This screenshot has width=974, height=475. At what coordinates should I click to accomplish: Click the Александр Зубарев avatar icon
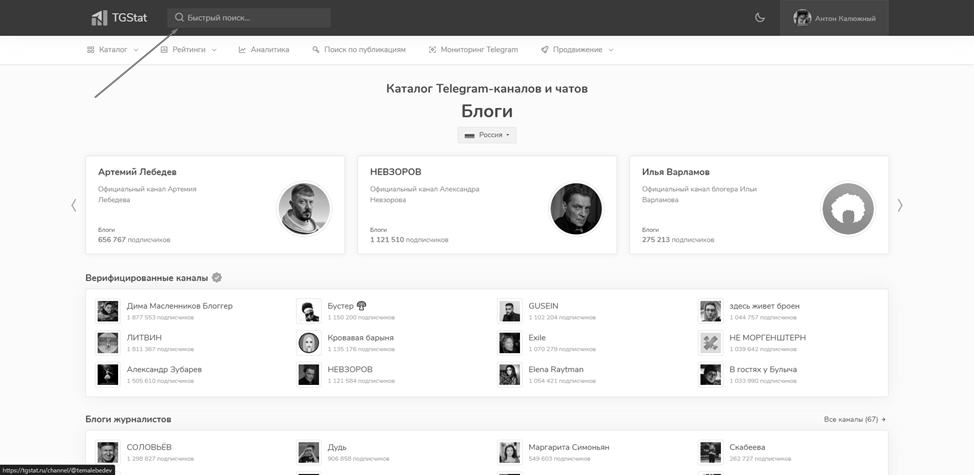pyautogui.click(x=107, y=374)
